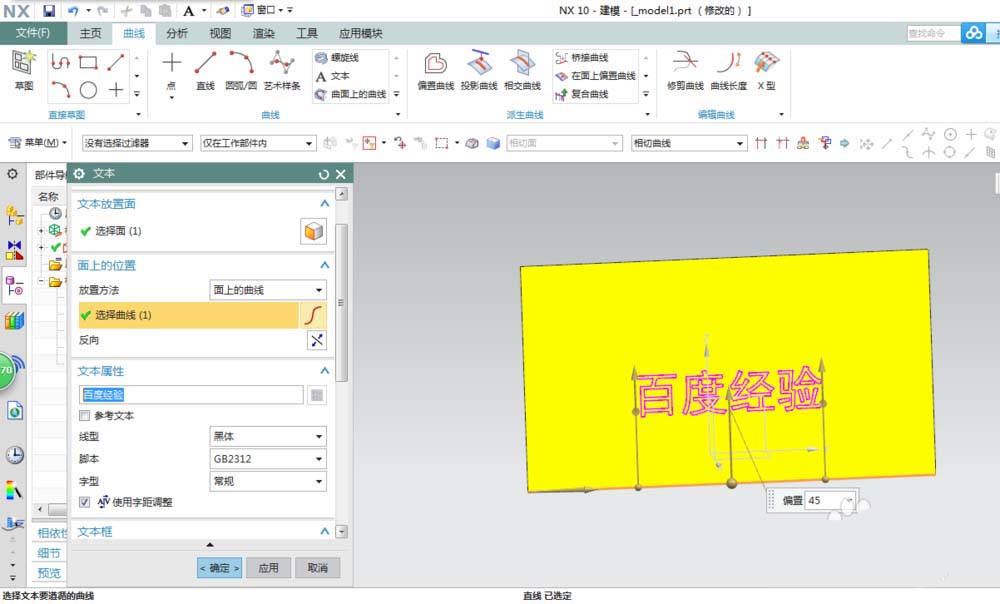Open the Font (线型) dropdown showing 黑体
Viewport: 1000px width, 604px height.
pyautogui.click(x=268, y=436)
